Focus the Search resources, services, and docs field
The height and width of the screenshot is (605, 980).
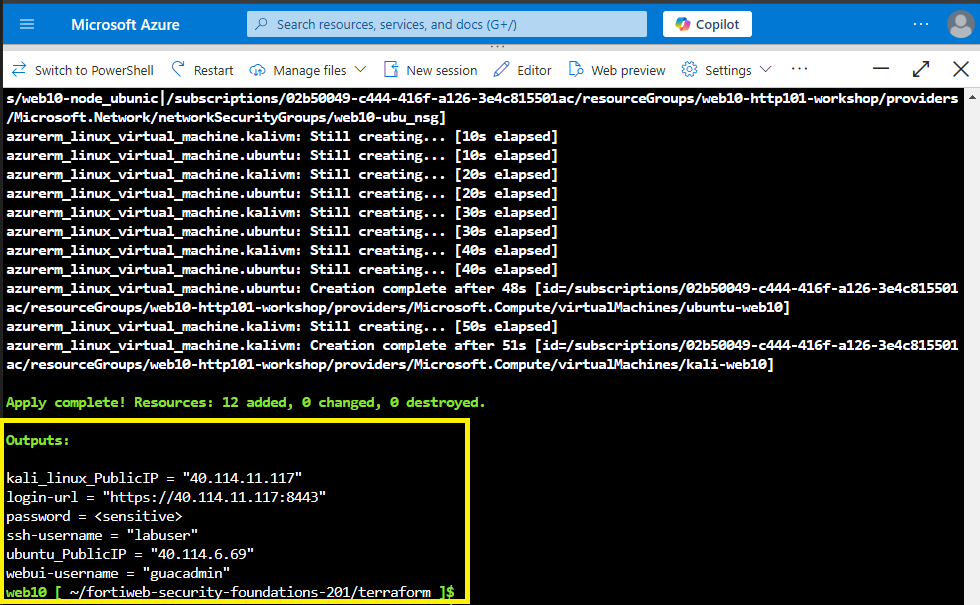[447, 24]
